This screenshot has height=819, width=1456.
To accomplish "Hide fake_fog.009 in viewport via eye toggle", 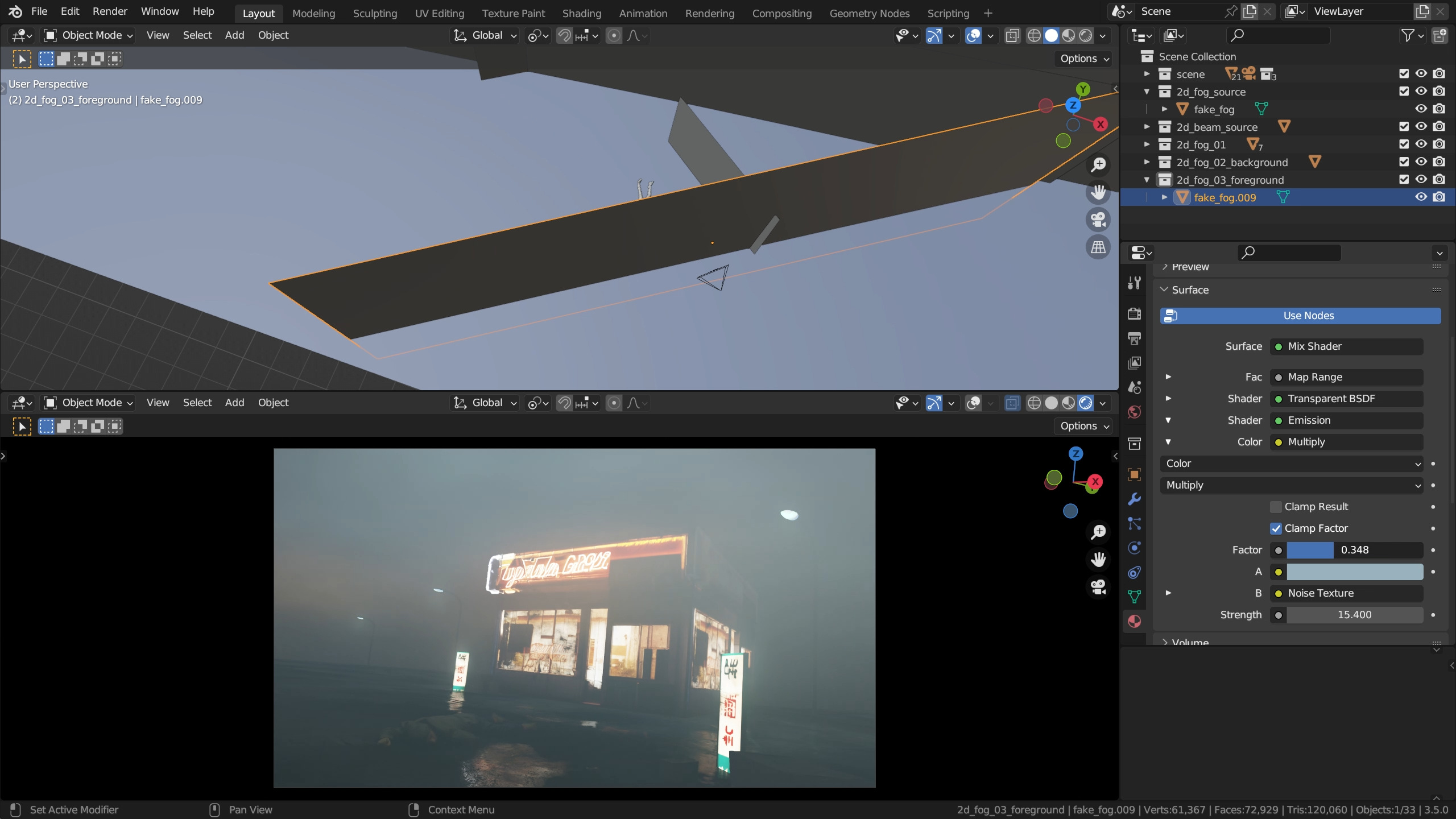I will 1420,197.
